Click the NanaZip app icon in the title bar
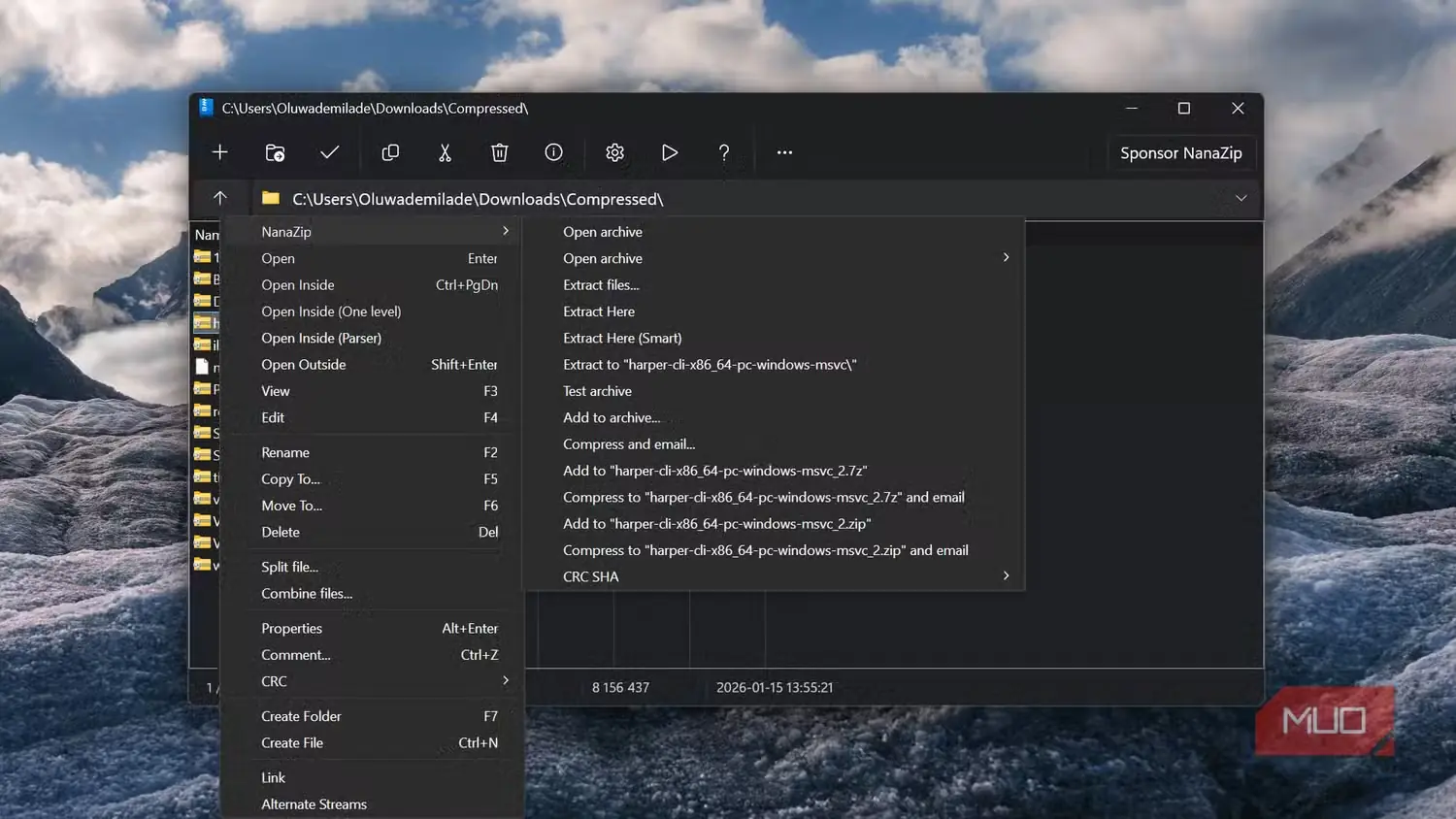The image size is (1456, 819). [206, 108]
